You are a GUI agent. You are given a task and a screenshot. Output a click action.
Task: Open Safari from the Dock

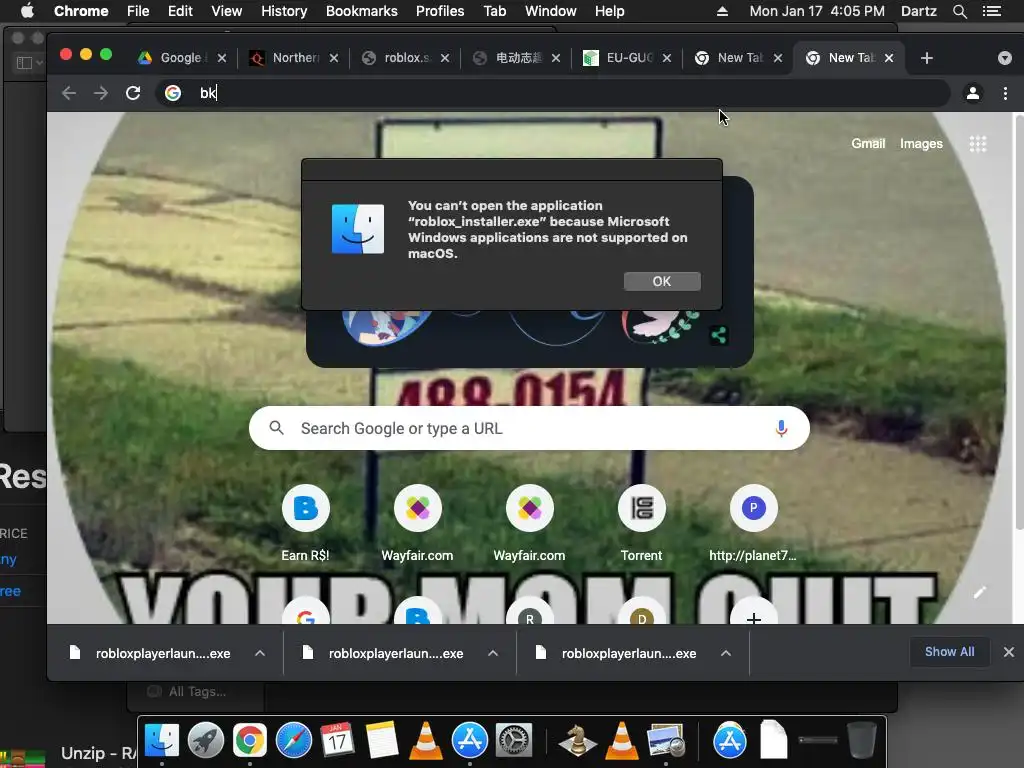[294, 741]
